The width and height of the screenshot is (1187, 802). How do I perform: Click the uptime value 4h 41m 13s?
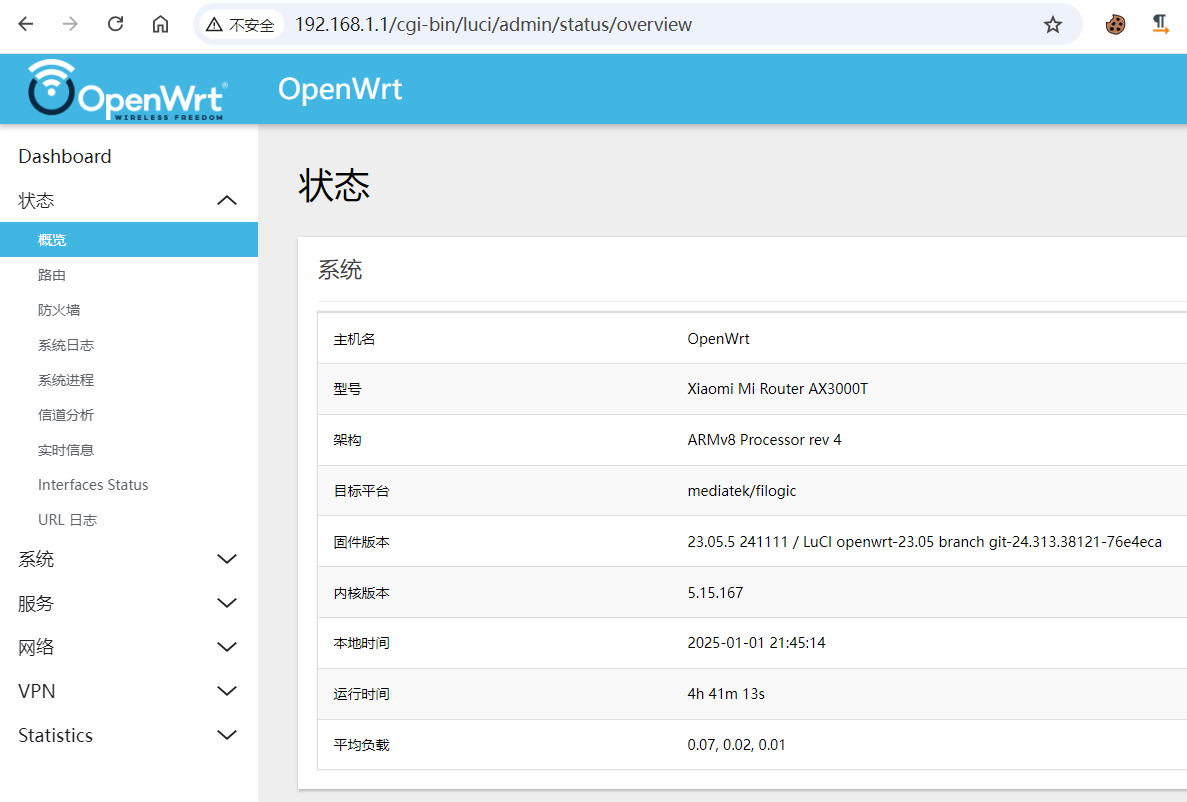(x=726, y=694)
